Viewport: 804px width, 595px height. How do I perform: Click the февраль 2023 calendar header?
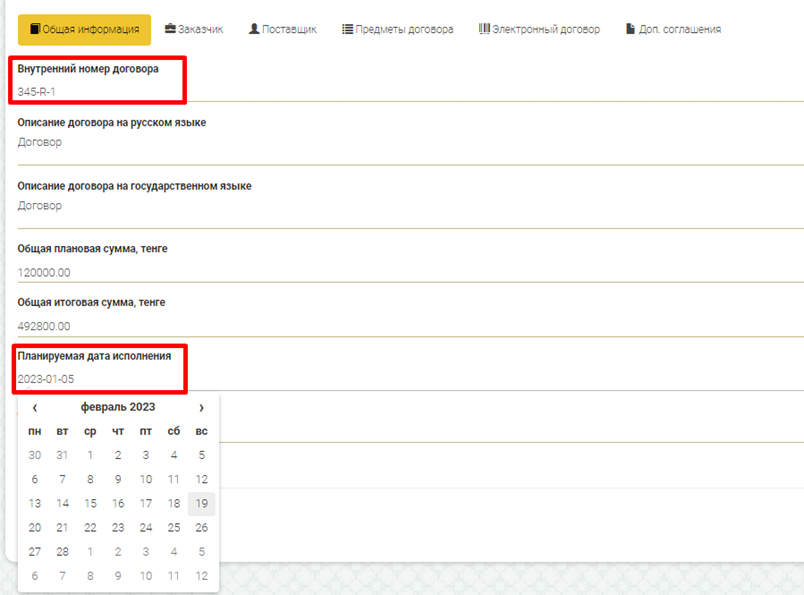118,408
